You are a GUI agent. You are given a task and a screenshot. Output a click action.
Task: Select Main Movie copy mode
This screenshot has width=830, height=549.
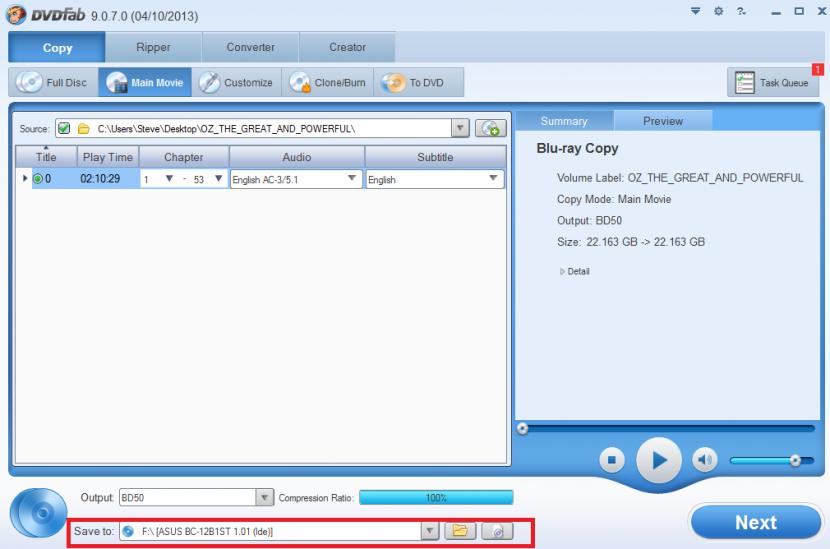point(145,82)
